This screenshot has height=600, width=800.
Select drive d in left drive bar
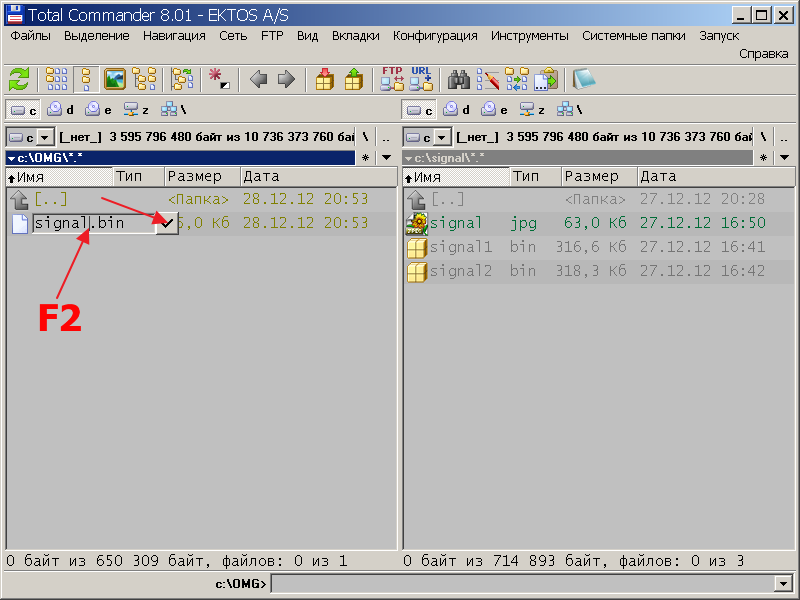point(61,109)
